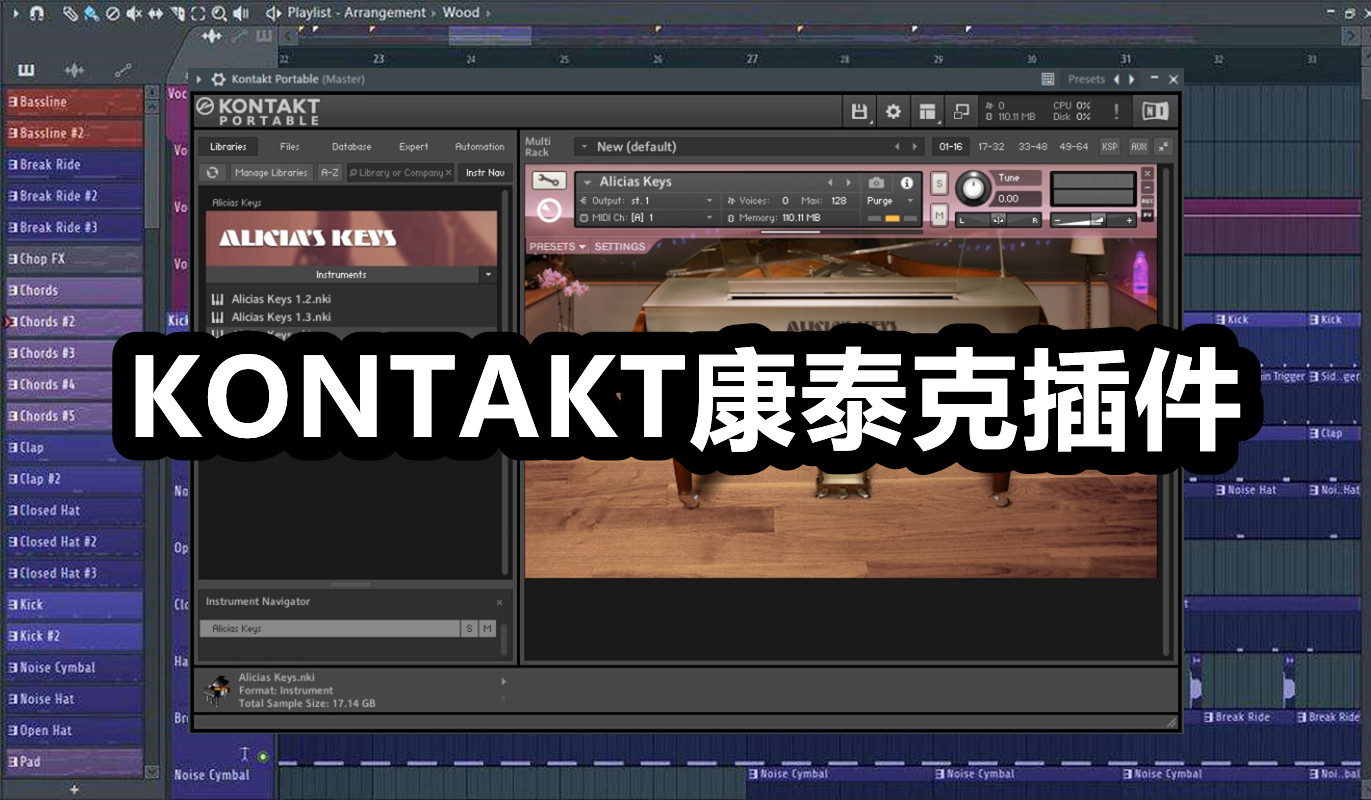Viewport: 1371px width, 800px height.
Task: Expand the Kontakt Portable plugin menu arrow
Action: tap(199, 79)
